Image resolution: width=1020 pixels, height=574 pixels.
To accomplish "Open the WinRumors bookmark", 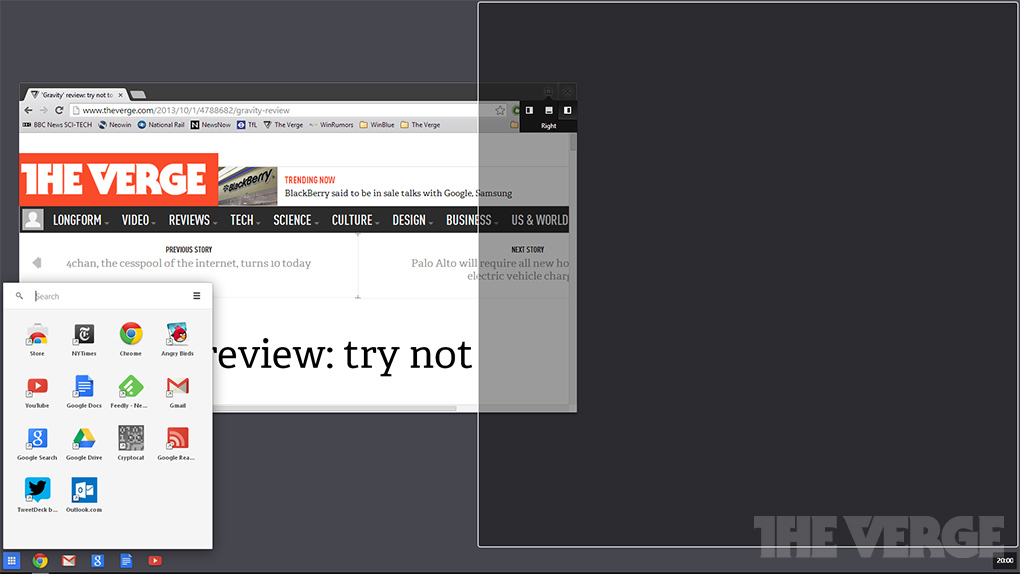I will 331,125.
